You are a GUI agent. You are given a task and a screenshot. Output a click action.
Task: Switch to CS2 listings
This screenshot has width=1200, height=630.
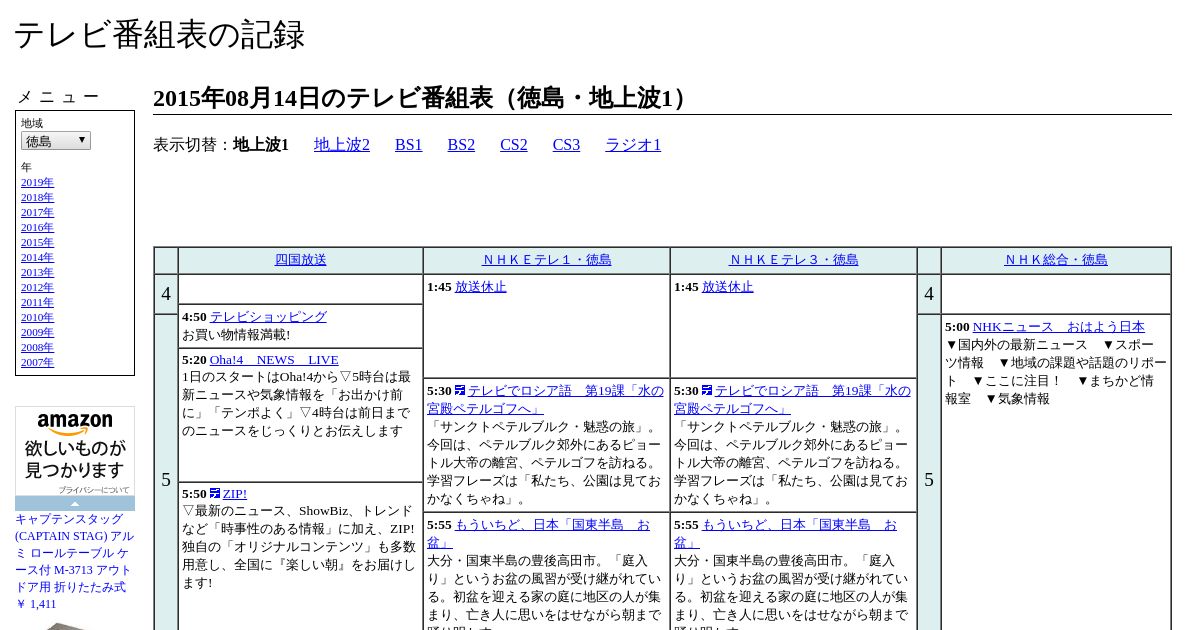click(514, 145)
